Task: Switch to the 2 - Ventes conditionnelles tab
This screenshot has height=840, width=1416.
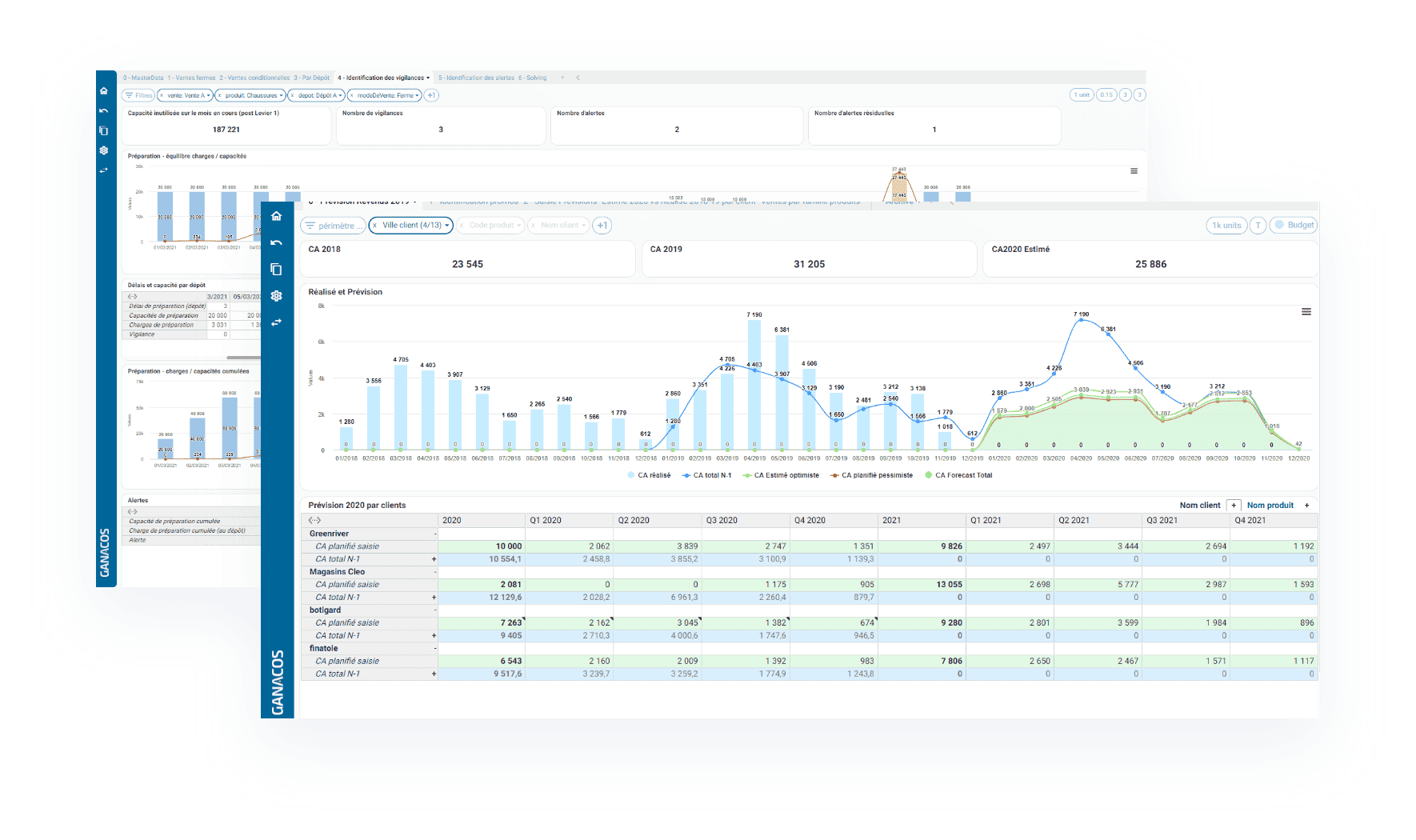Action: [x=254, y=78]
